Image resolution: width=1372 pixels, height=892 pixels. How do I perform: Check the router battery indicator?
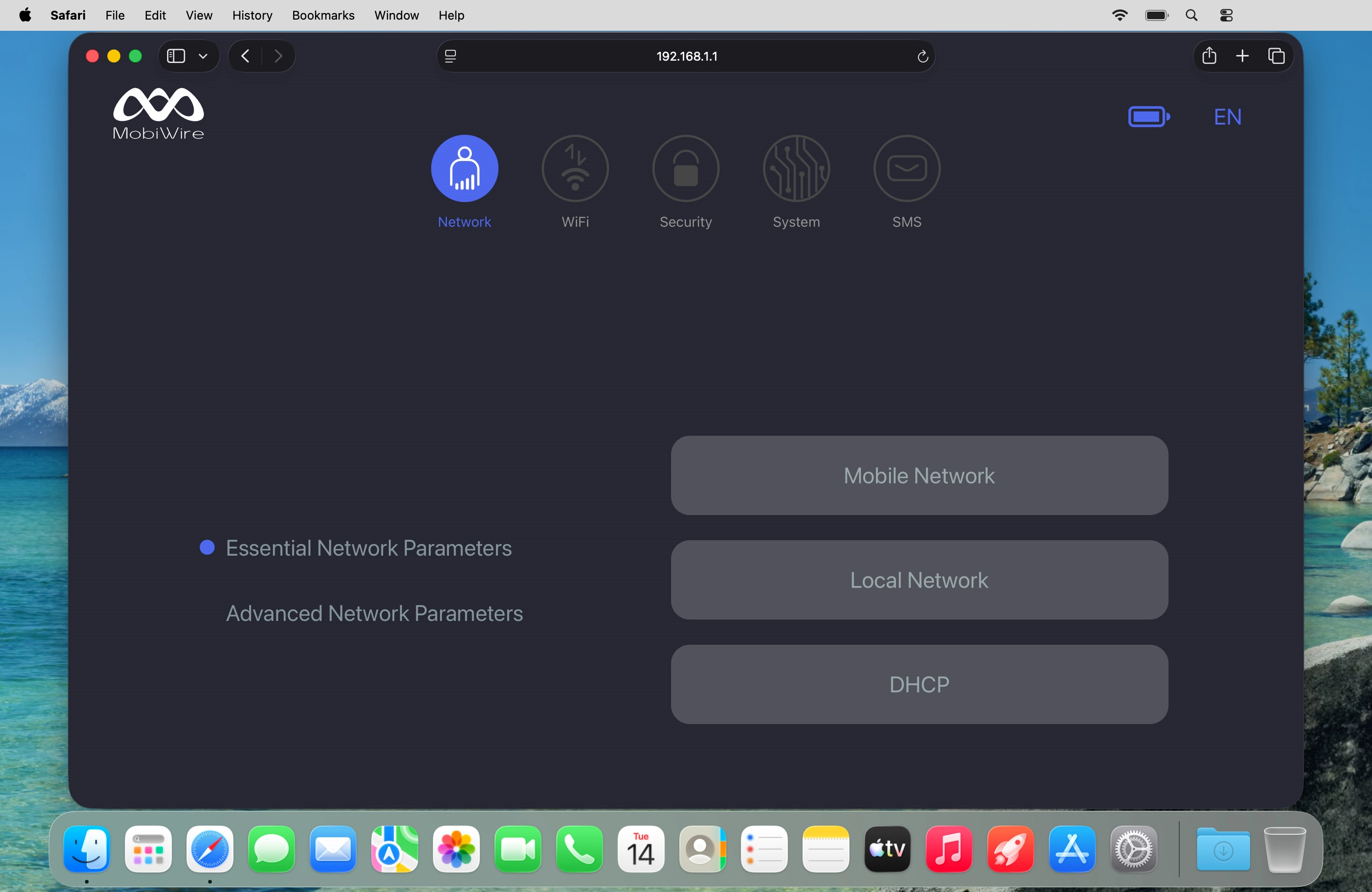[x=1148, y=116]
